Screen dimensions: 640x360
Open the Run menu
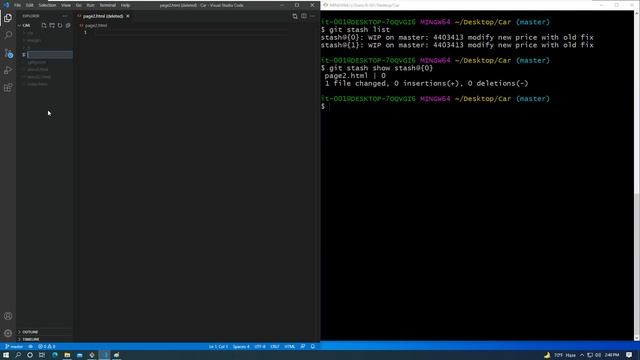coord(90,5)
